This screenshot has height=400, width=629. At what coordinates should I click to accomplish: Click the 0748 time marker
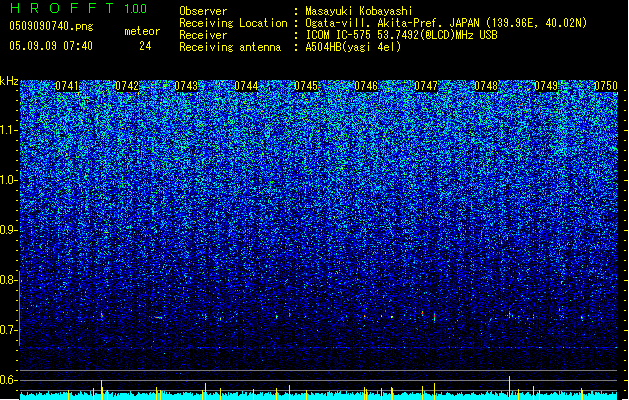tap(486, 86)
